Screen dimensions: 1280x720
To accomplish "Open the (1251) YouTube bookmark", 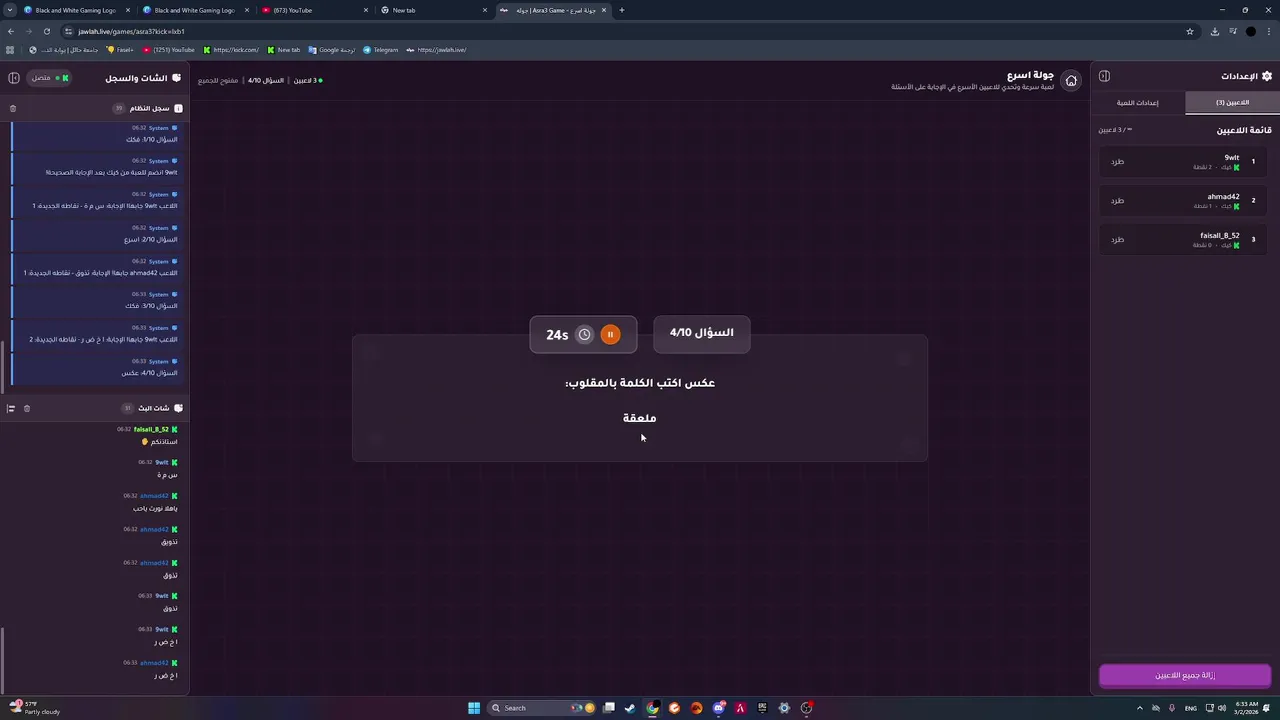I will click(169, 50).
